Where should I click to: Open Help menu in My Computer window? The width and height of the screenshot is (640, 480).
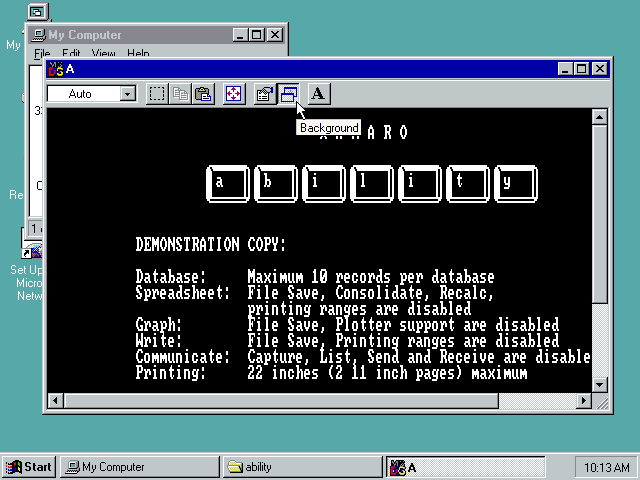pos(138,53)
